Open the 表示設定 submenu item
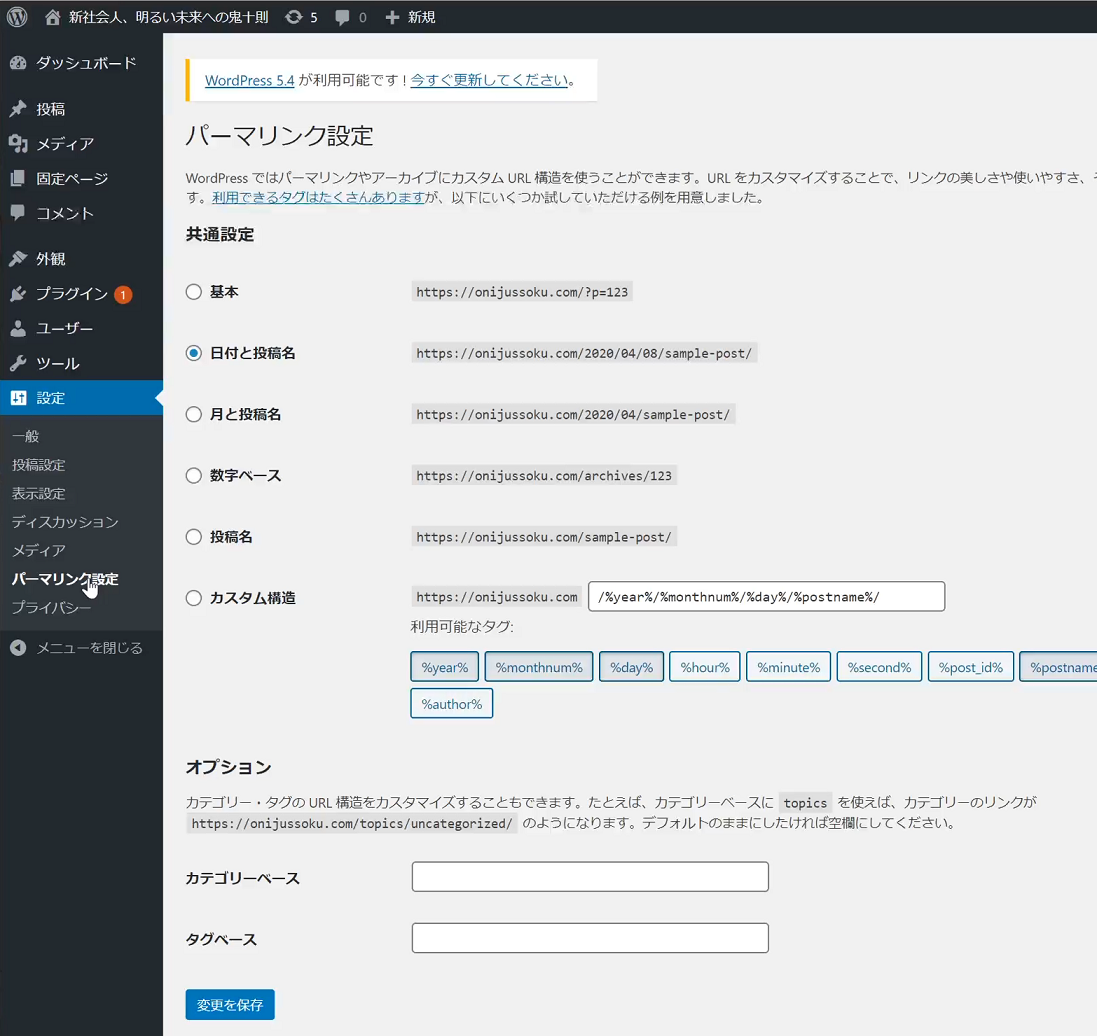This screenshot has height=1036, width=1097. tap(38, 494)
